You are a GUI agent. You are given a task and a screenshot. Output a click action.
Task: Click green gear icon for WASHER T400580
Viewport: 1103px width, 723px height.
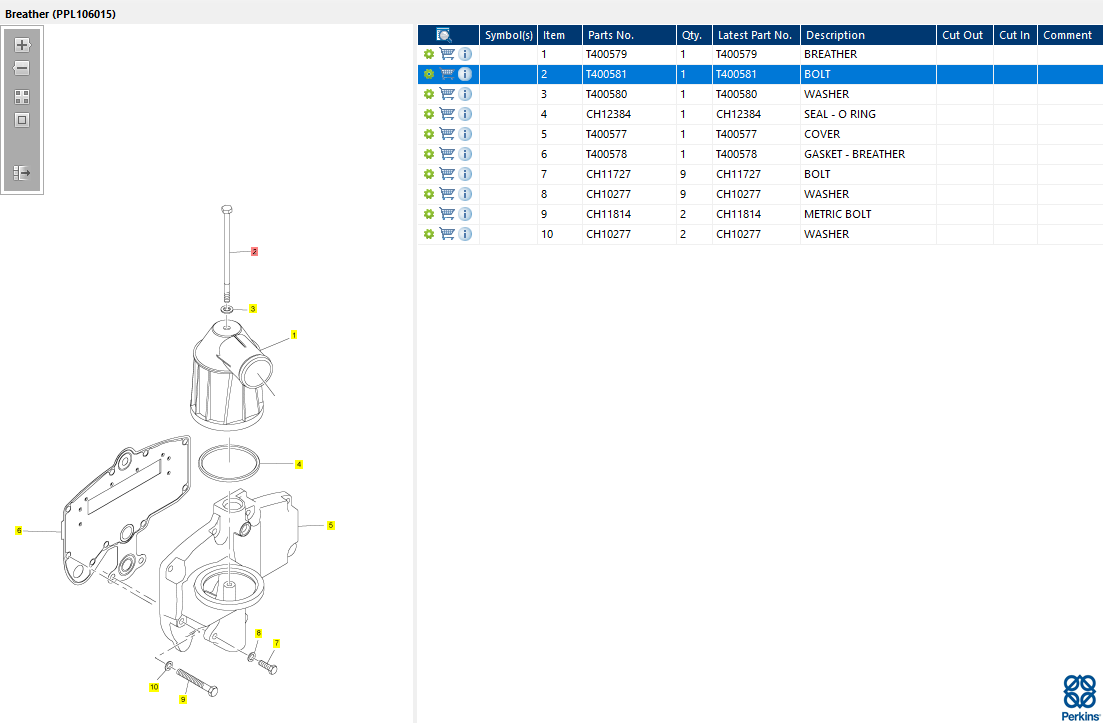point(428,94)
